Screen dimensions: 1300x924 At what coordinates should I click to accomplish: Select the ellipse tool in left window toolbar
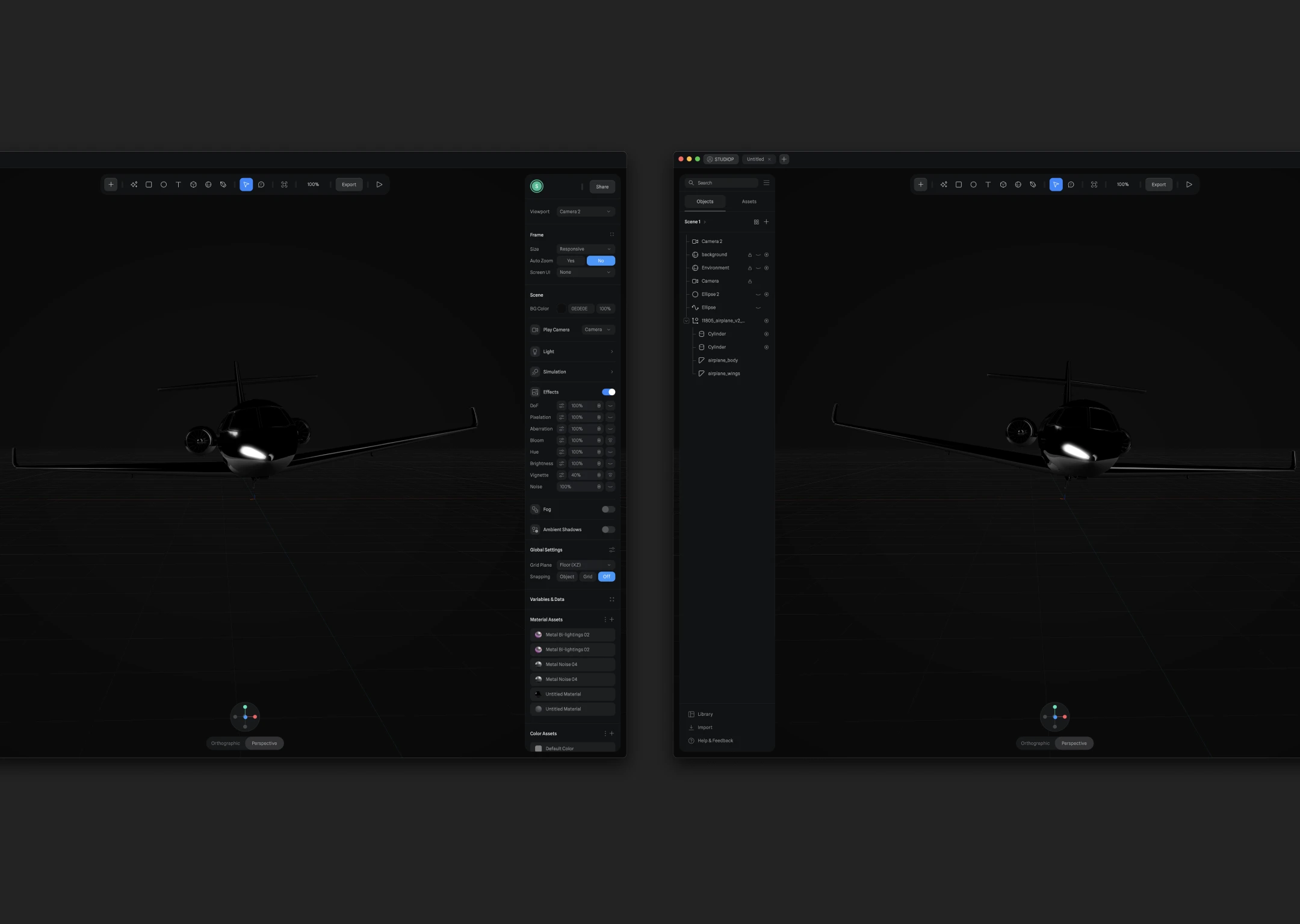pos(164,185)
